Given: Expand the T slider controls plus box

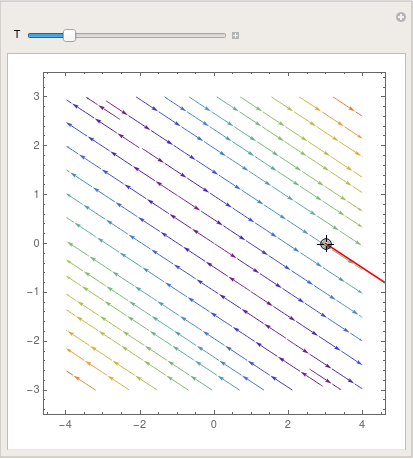Looking at the screenshot, I should 235,35.
